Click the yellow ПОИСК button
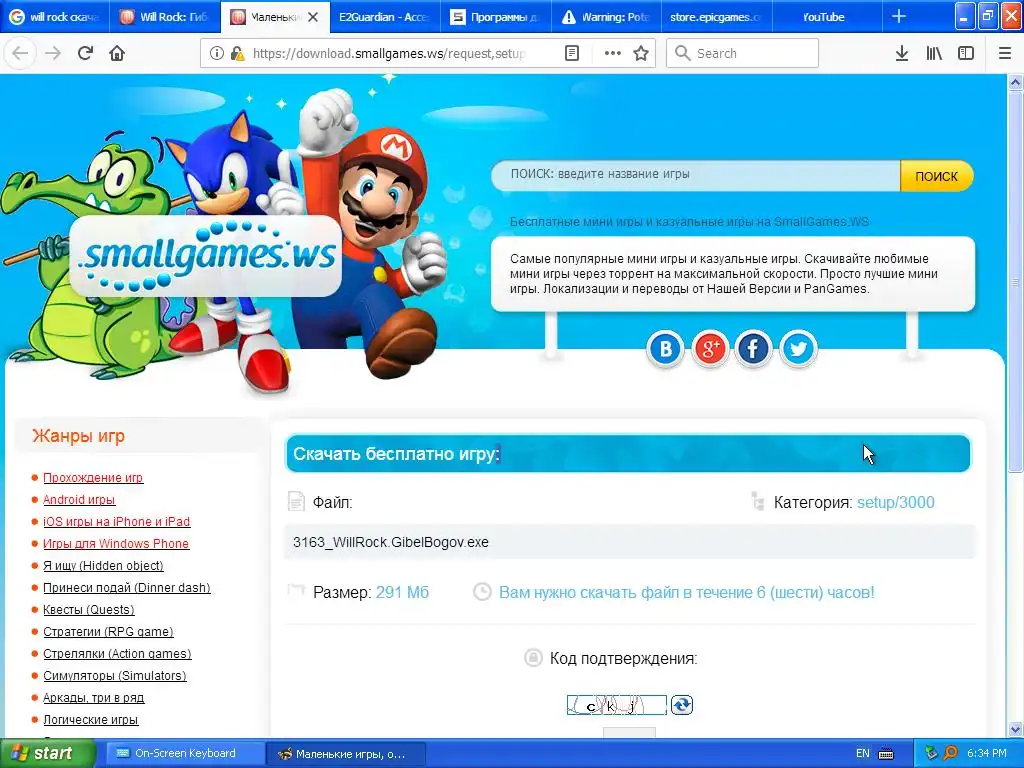 936,176
